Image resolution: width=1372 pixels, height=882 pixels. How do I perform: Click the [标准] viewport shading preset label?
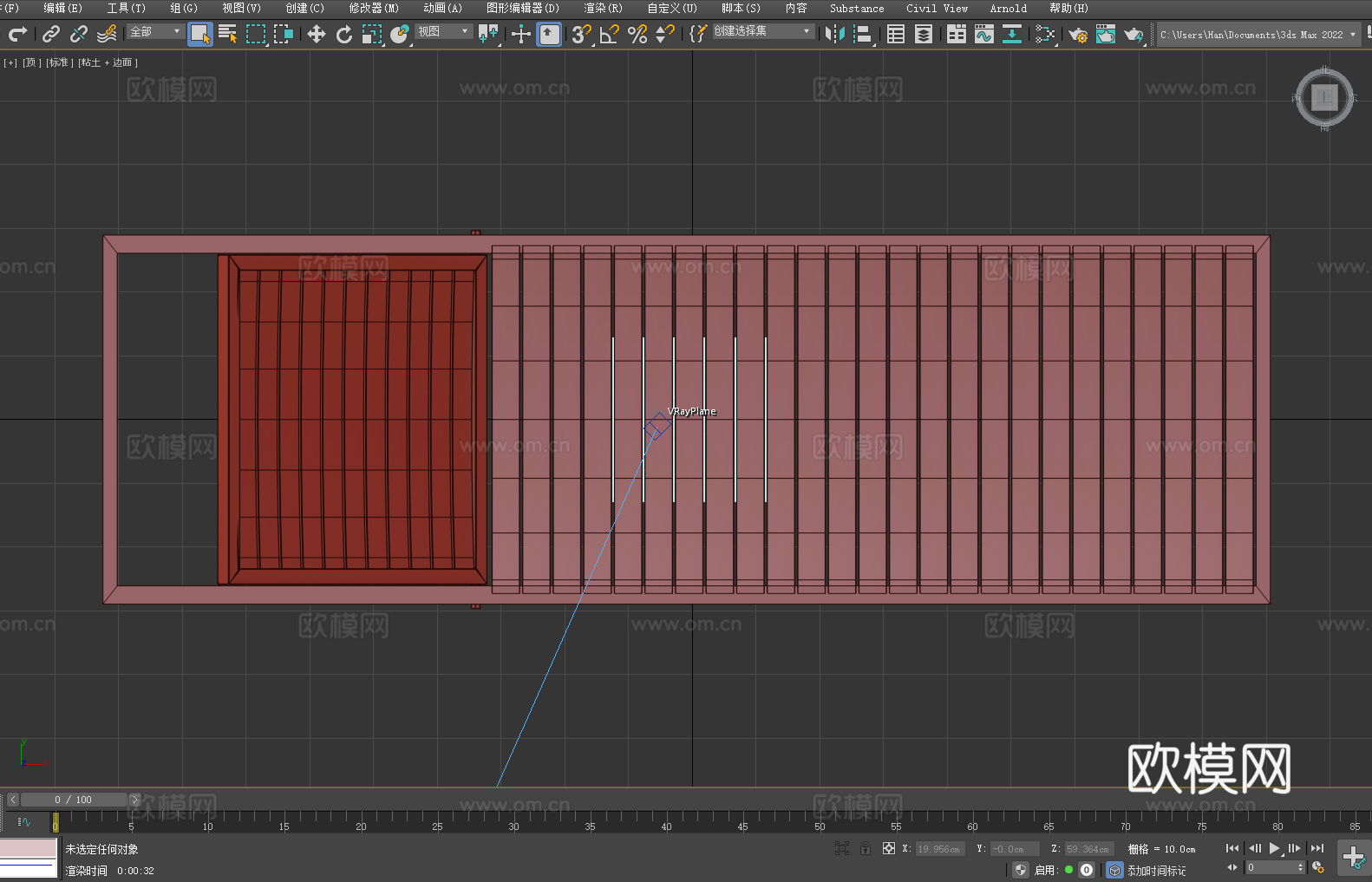58,62
